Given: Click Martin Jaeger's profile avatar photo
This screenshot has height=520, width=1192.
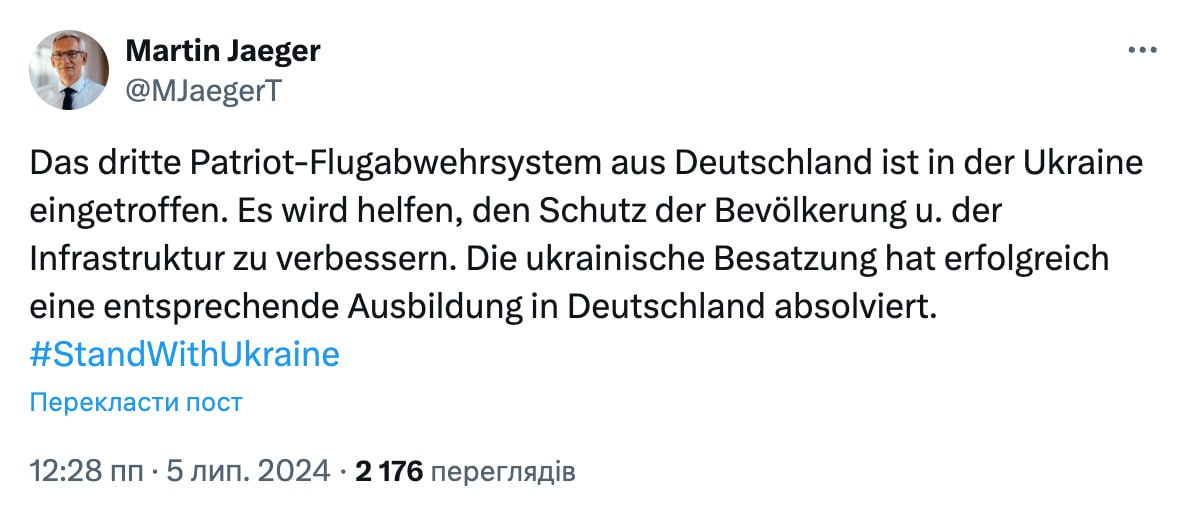Looking at the screenshot, I should (69, 70).
